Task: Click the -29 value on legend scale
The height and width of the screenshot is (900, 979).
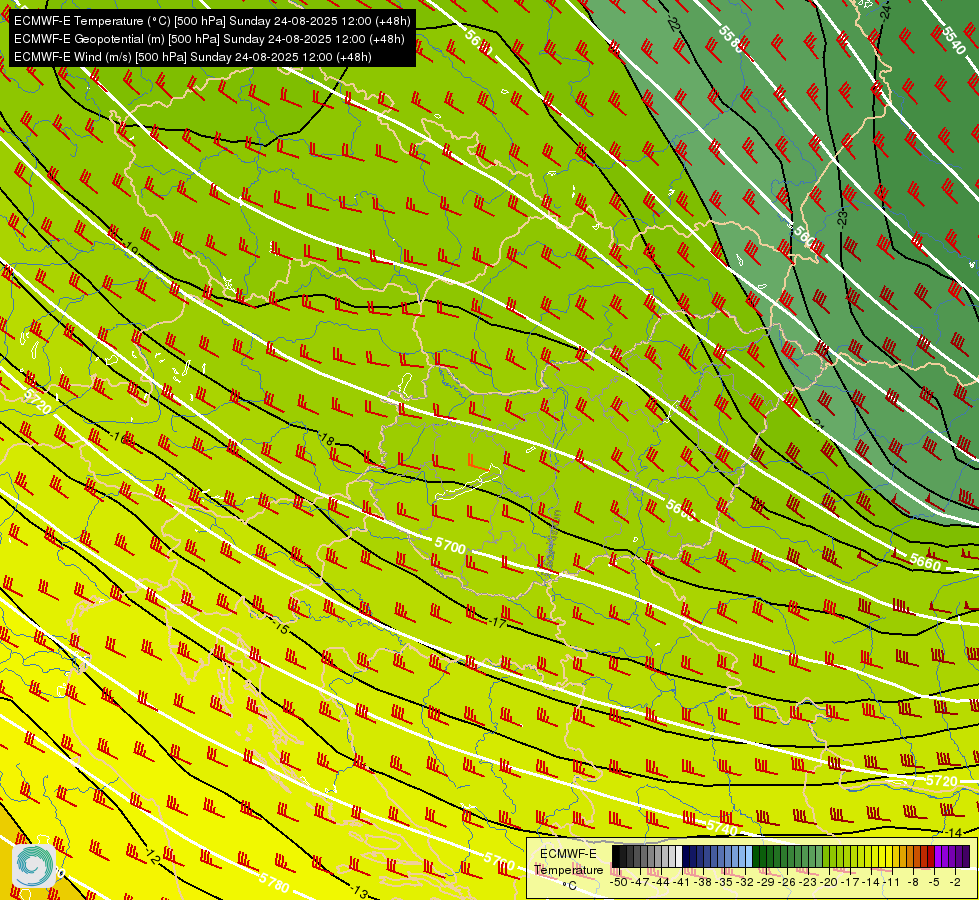Action: tap(765, 882)
